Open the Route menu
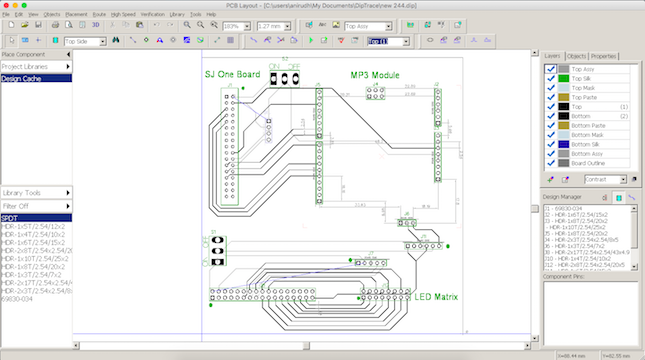 99,14
